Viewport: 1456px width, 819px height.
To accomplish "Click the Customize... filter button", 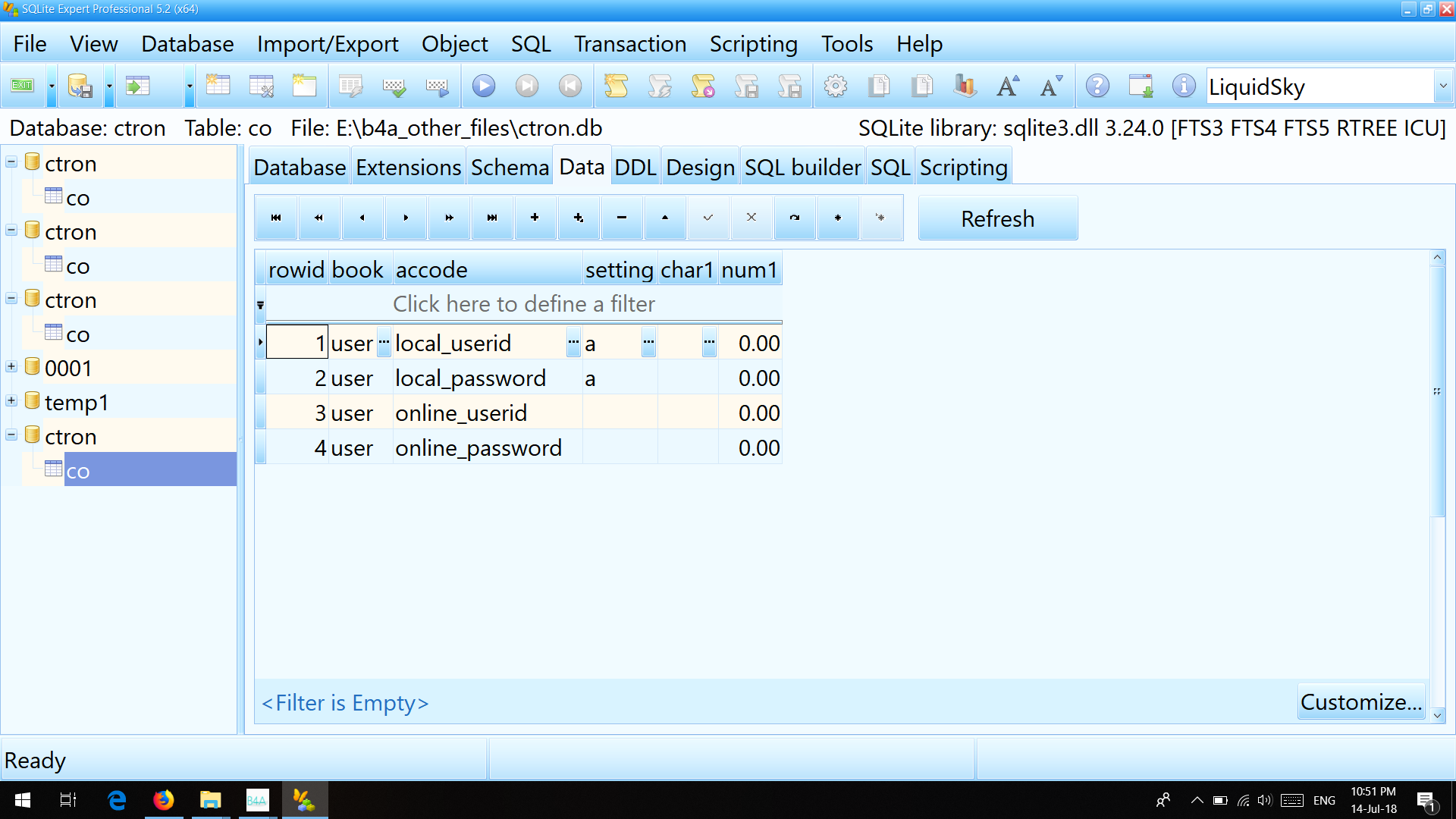I will coord(1360,702).
